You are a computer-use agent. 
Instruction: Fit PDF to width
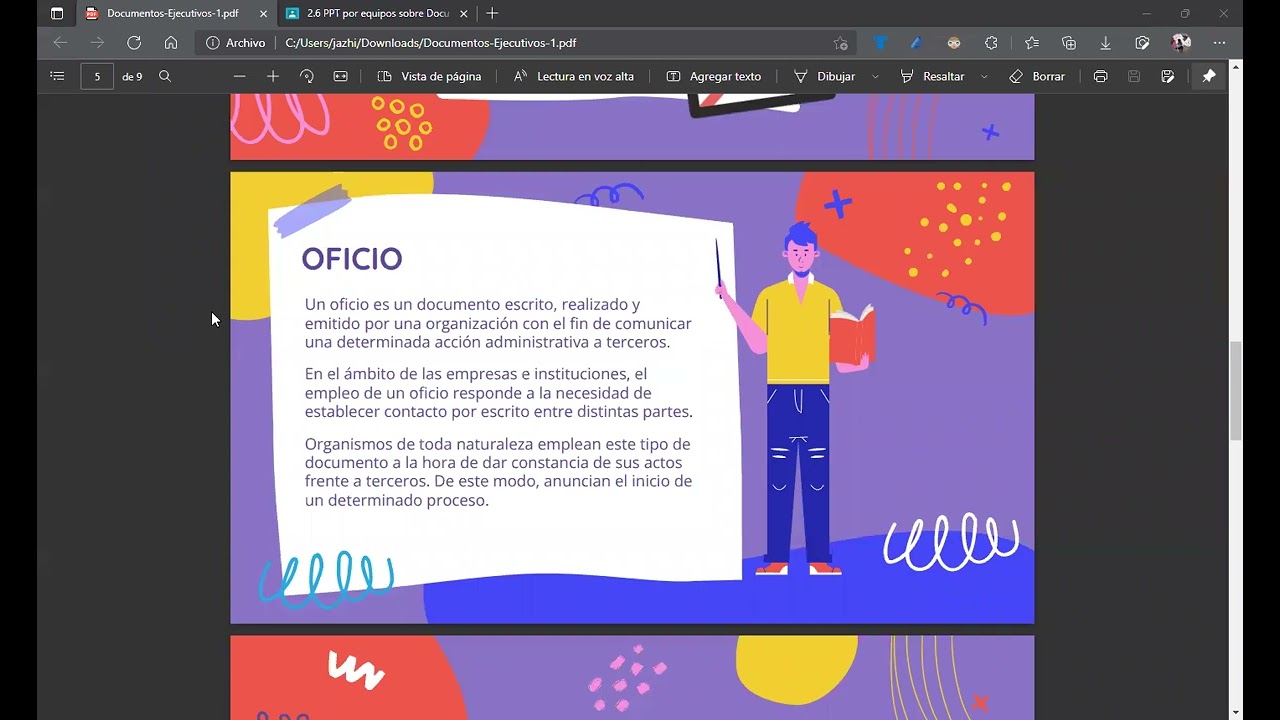340,76
